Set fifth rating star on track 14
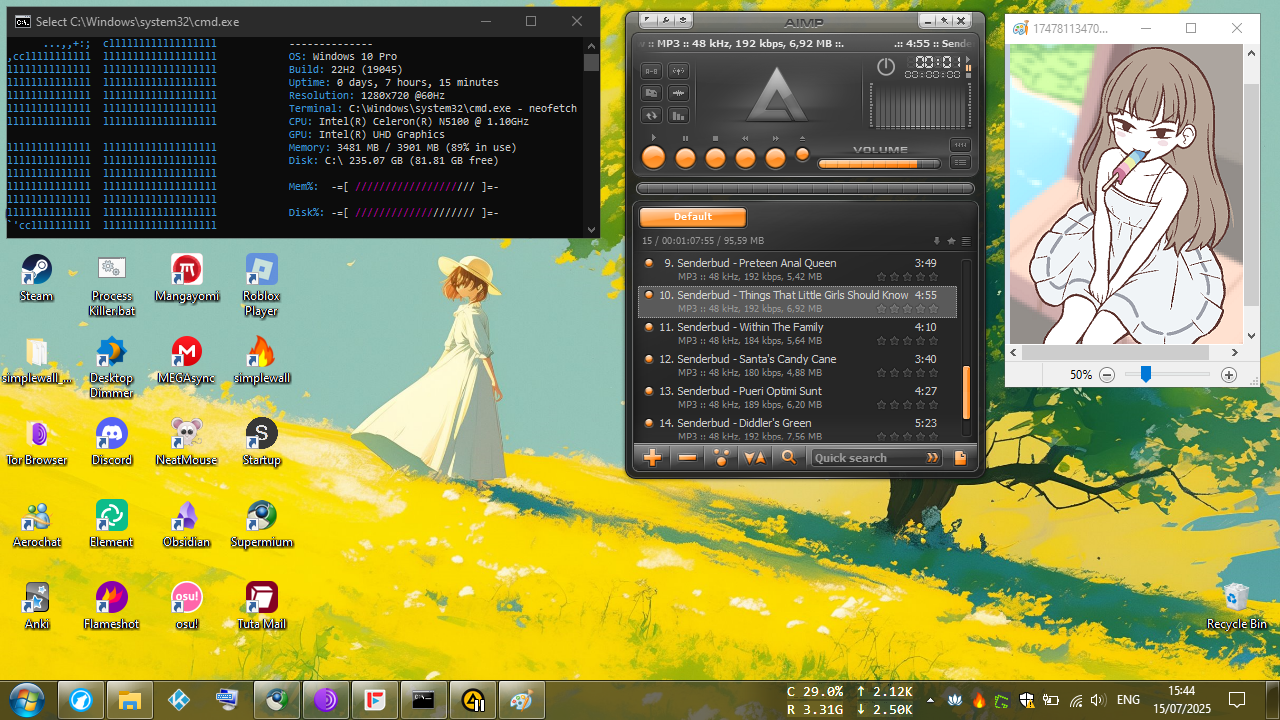1280x720 pixels. [x=933, y=437]
